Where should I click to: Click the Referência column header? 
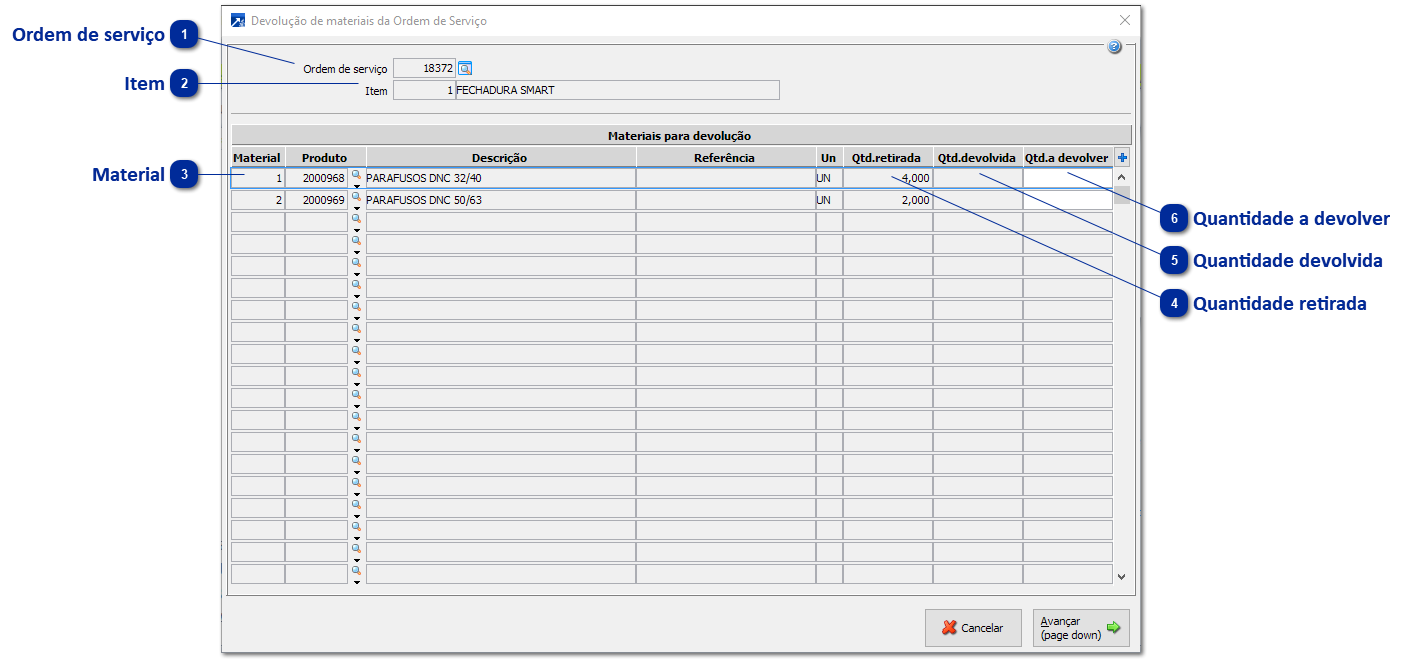[725, 158]
